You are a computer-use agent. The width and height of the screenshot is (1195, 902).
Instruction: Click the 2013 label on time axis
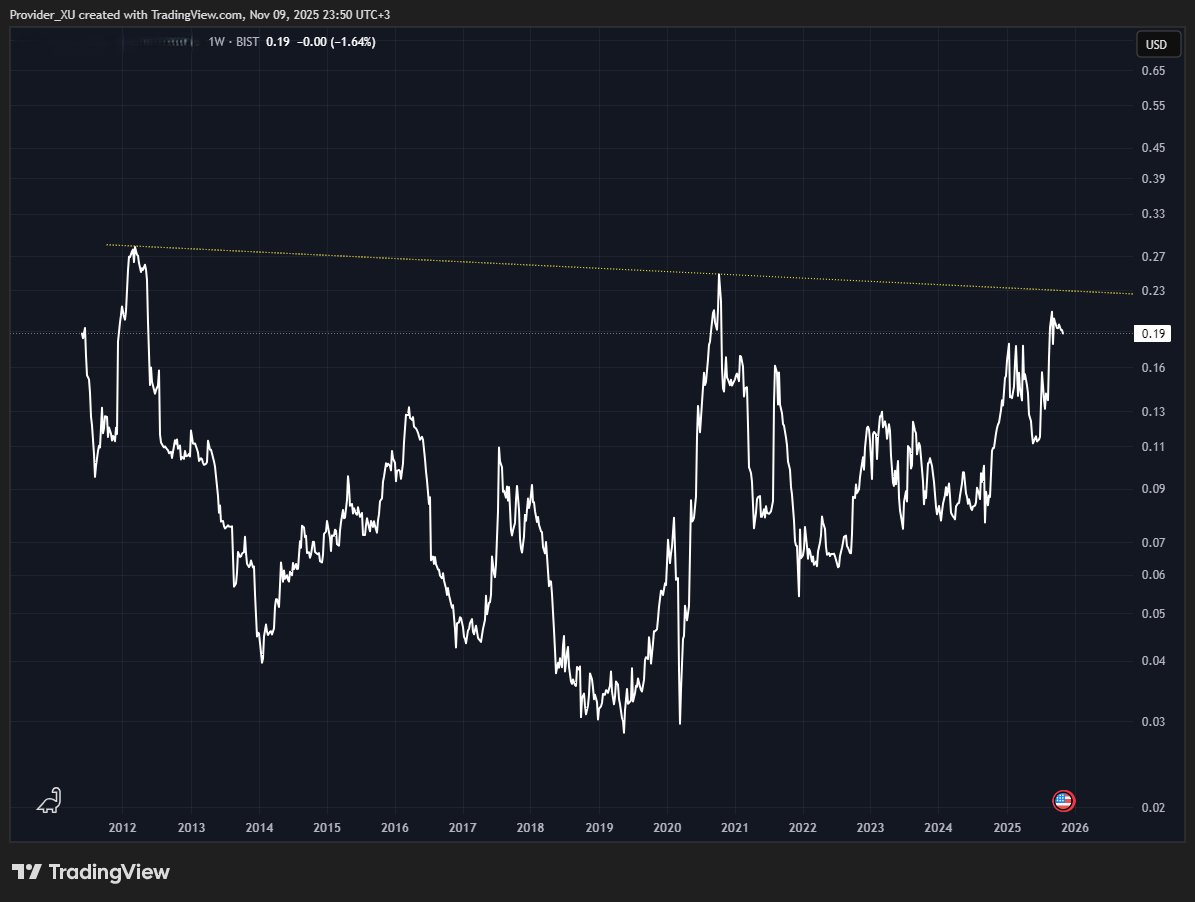(x=191, y=828)
